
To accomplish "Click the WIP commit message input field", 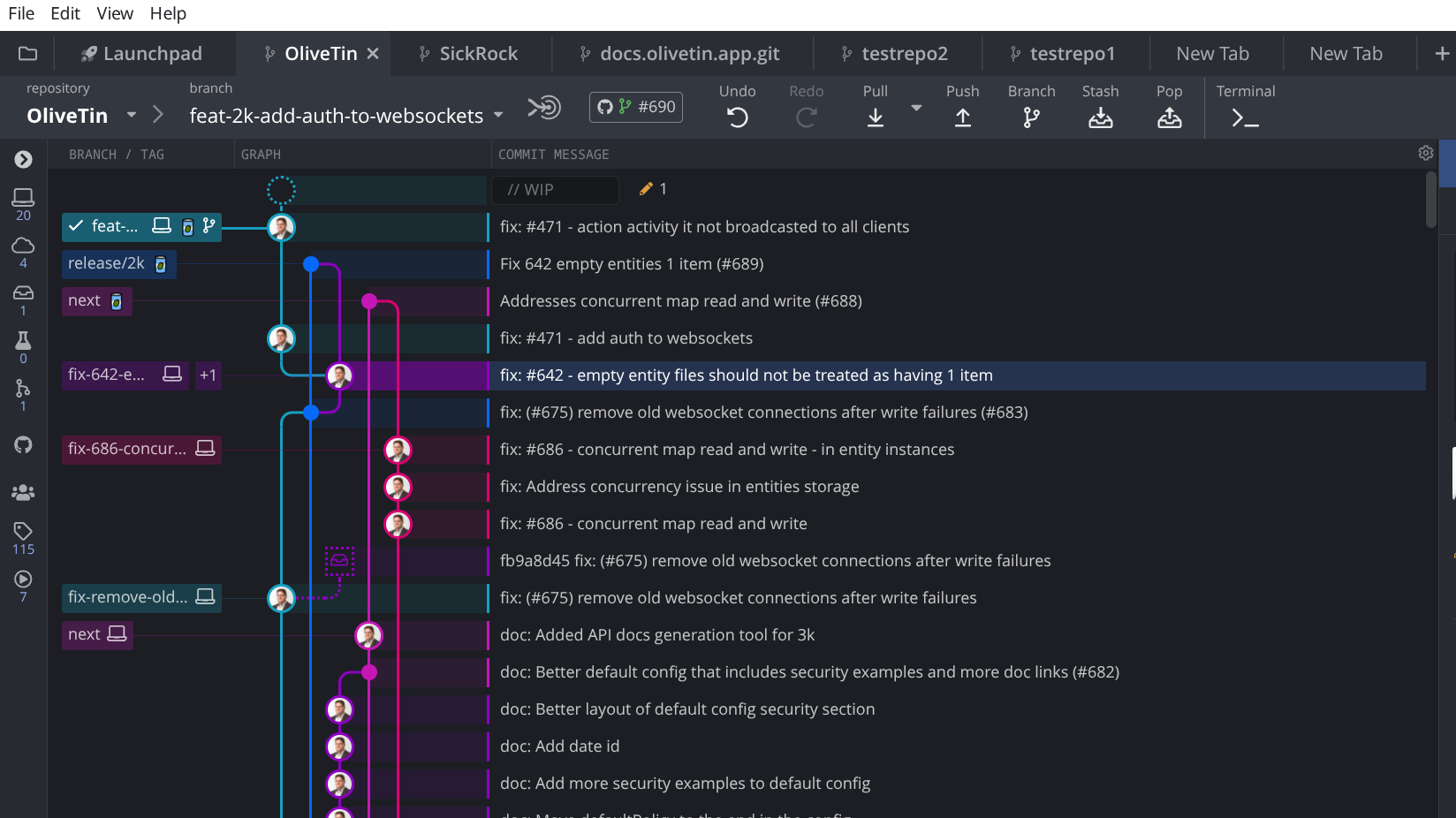I will click(x=555, y=189).
